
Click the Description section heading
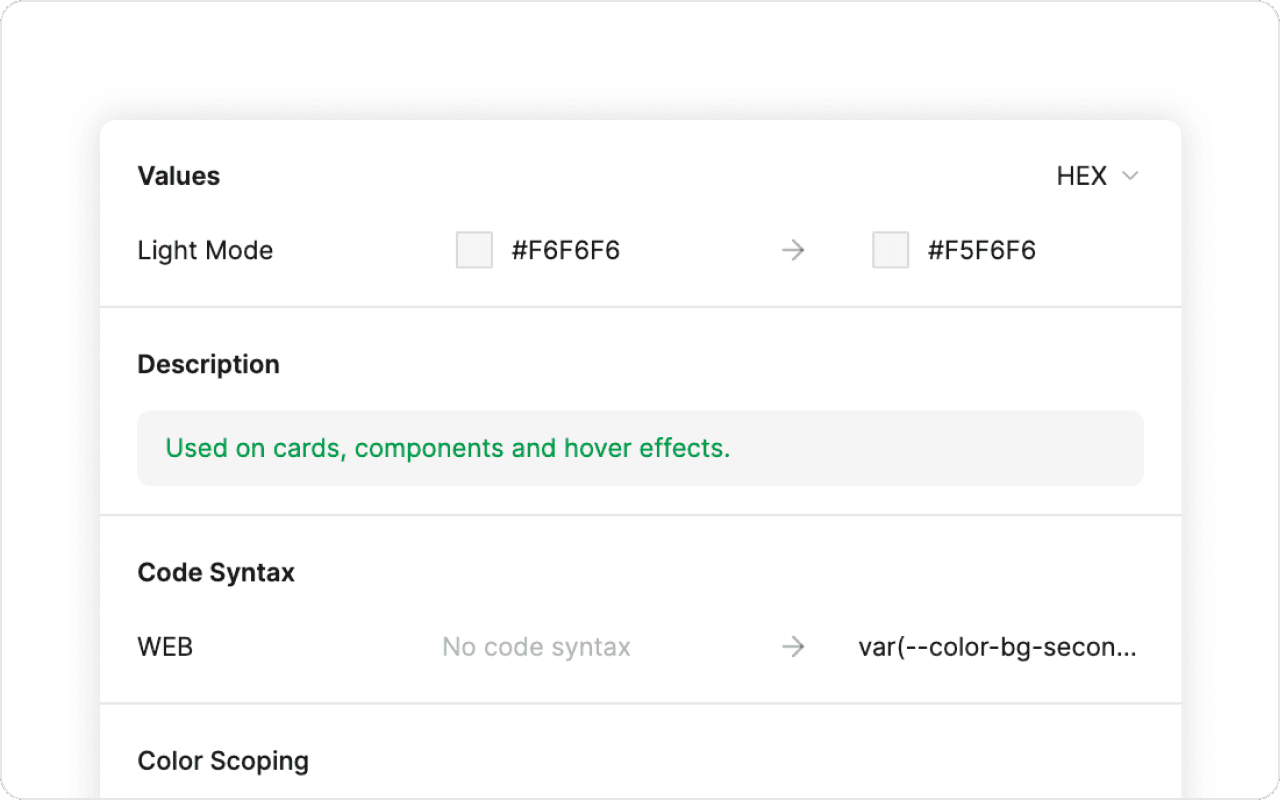pyautogui.click(x=208, y=364)
